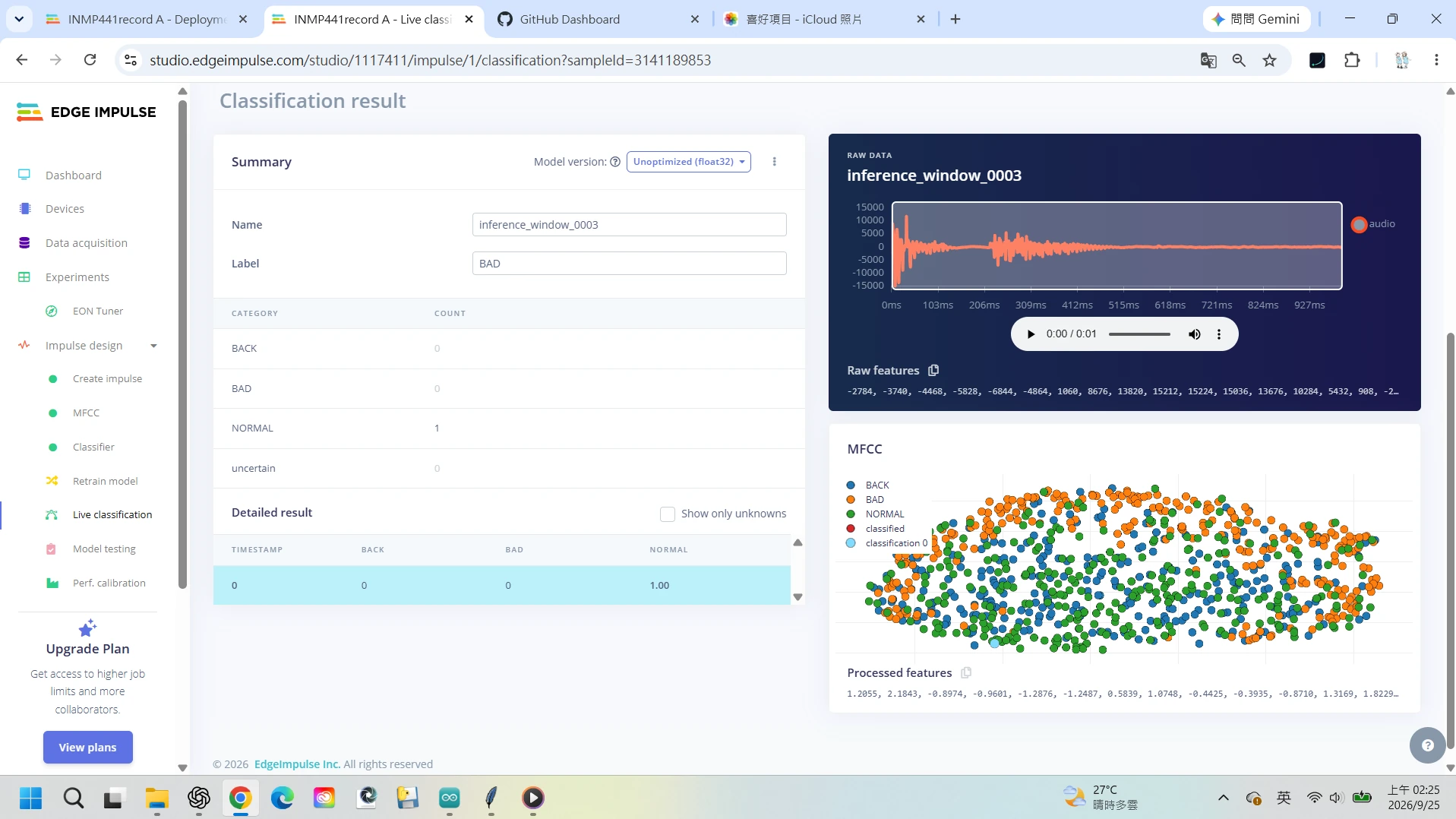
Task: Show hidden system tray icons
Action: (1223, 798)
